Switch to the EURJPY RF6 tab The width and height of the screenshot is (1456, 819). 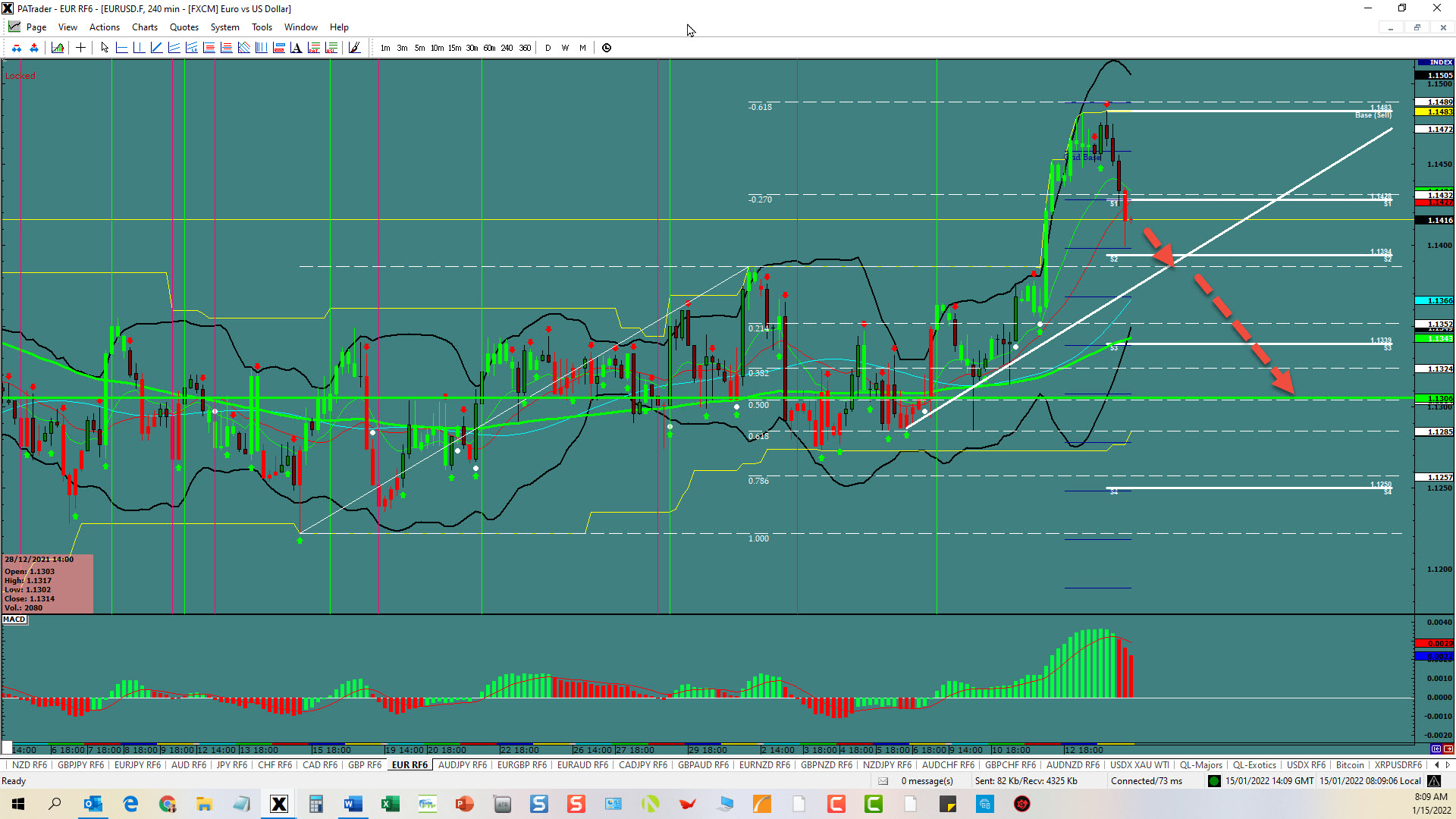tap(137, 765)
